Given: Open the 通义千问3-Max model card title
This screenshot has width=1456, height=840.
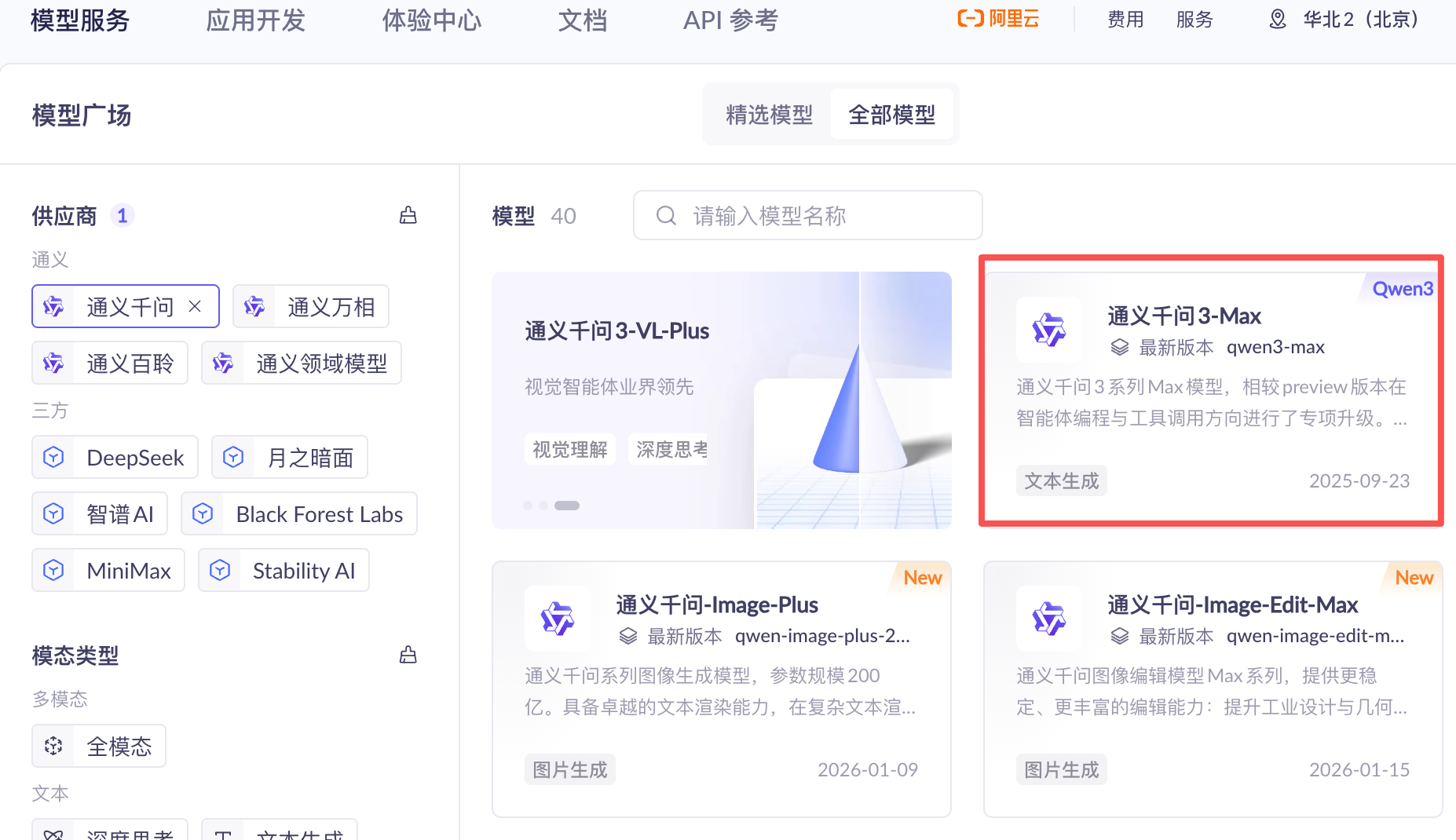Looking at the screenshot, I should (1184, 316).
